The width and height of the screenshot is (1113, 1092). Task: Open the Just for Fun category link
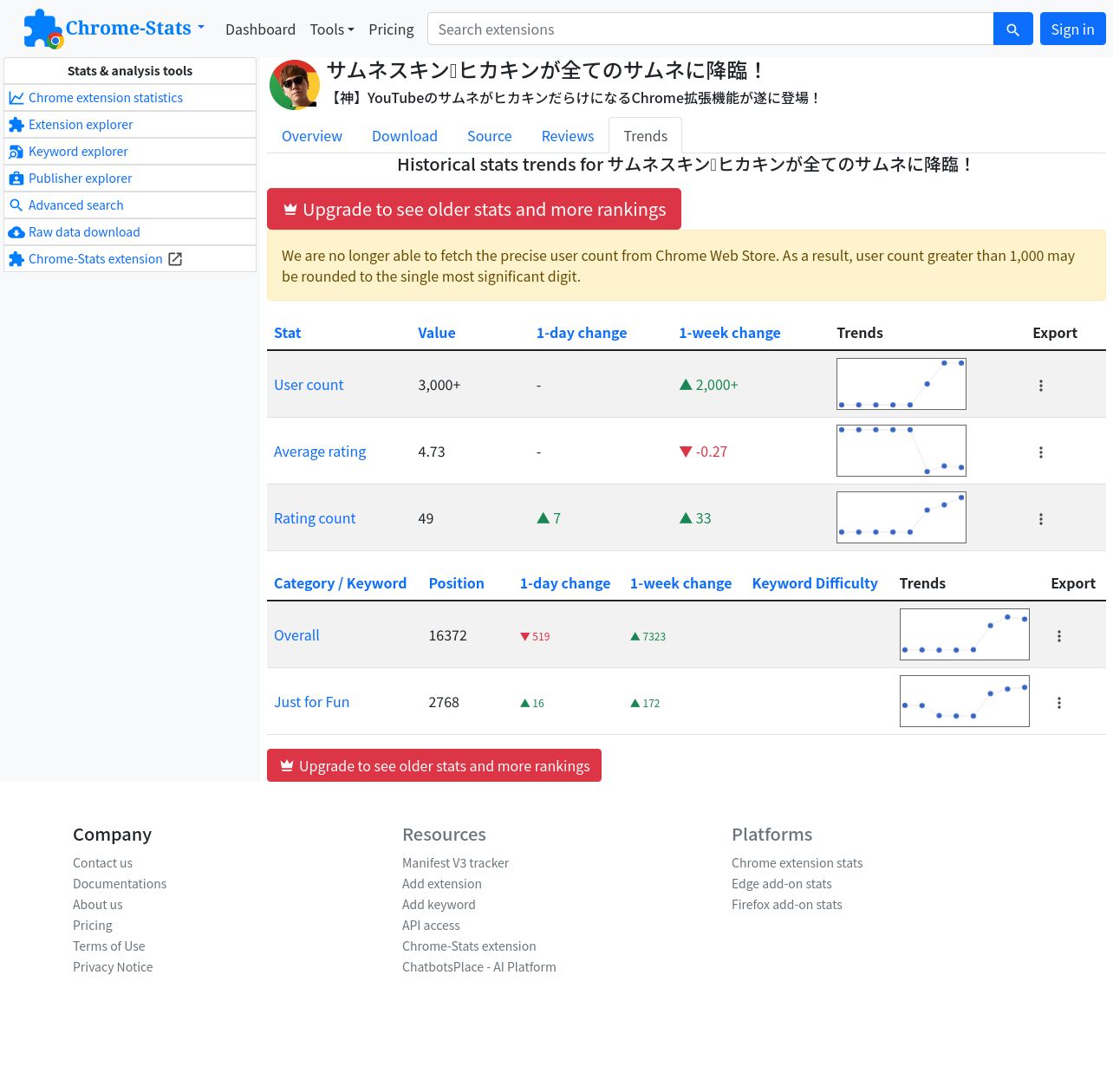point(312,702)
